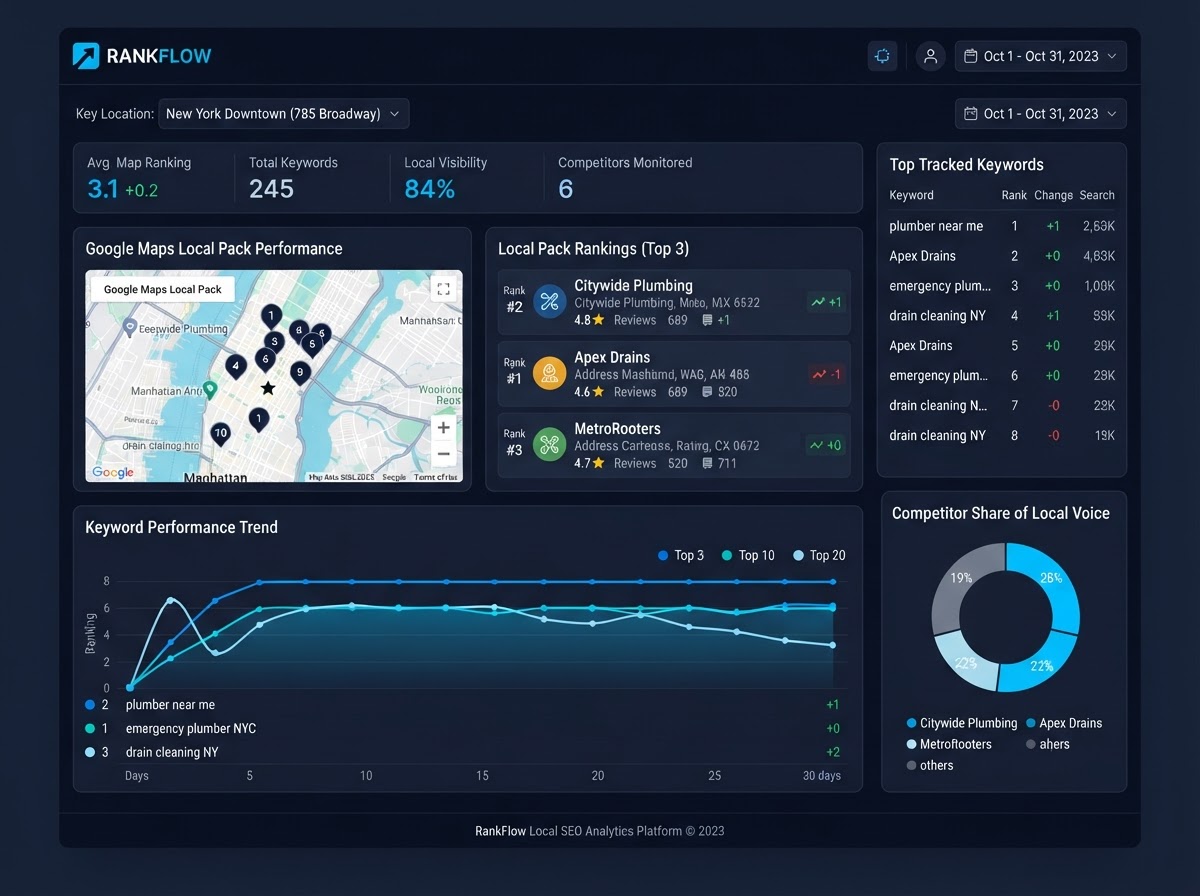1200x896 pixels.
Task: Click the Citywide Plumbing donut legend swatch
Action: (x=911, y=723)
